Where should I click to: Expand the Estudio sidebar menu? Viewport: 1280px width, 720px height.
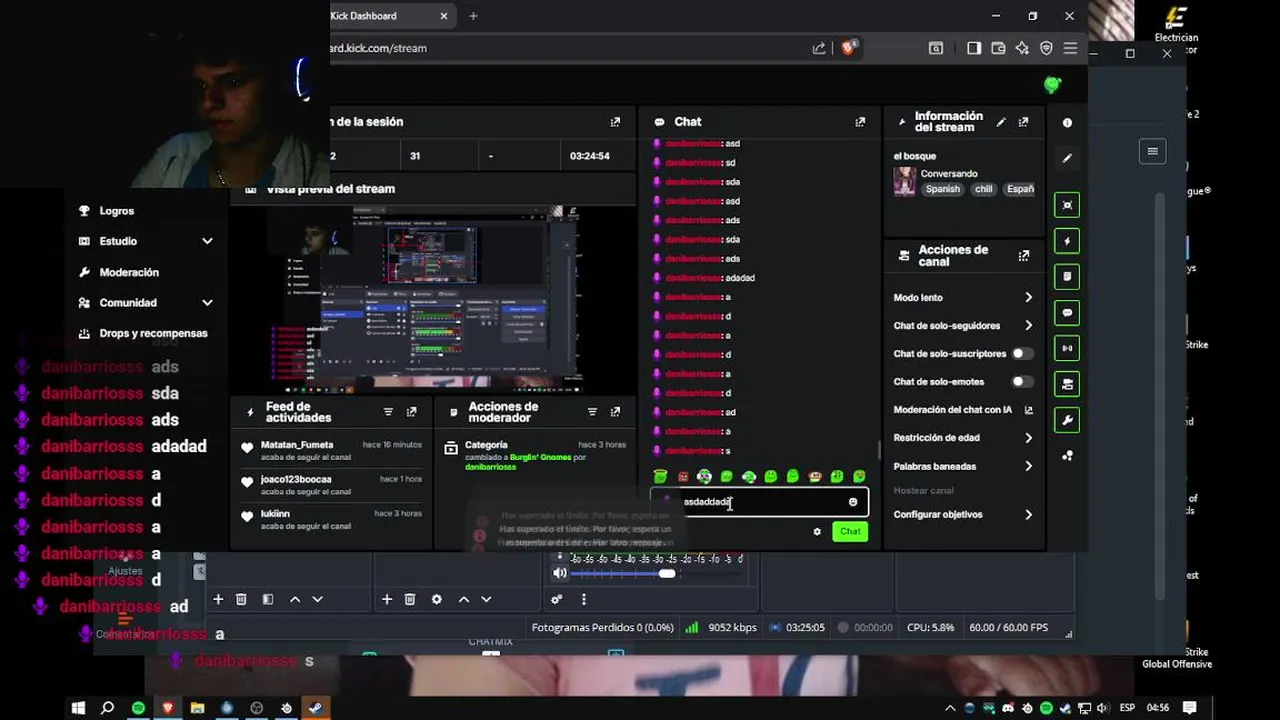207,241
